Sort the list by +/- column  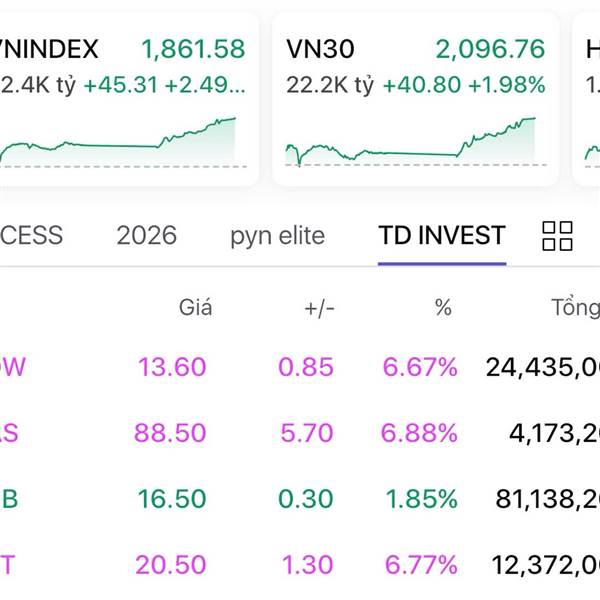(x=319, y=308)
